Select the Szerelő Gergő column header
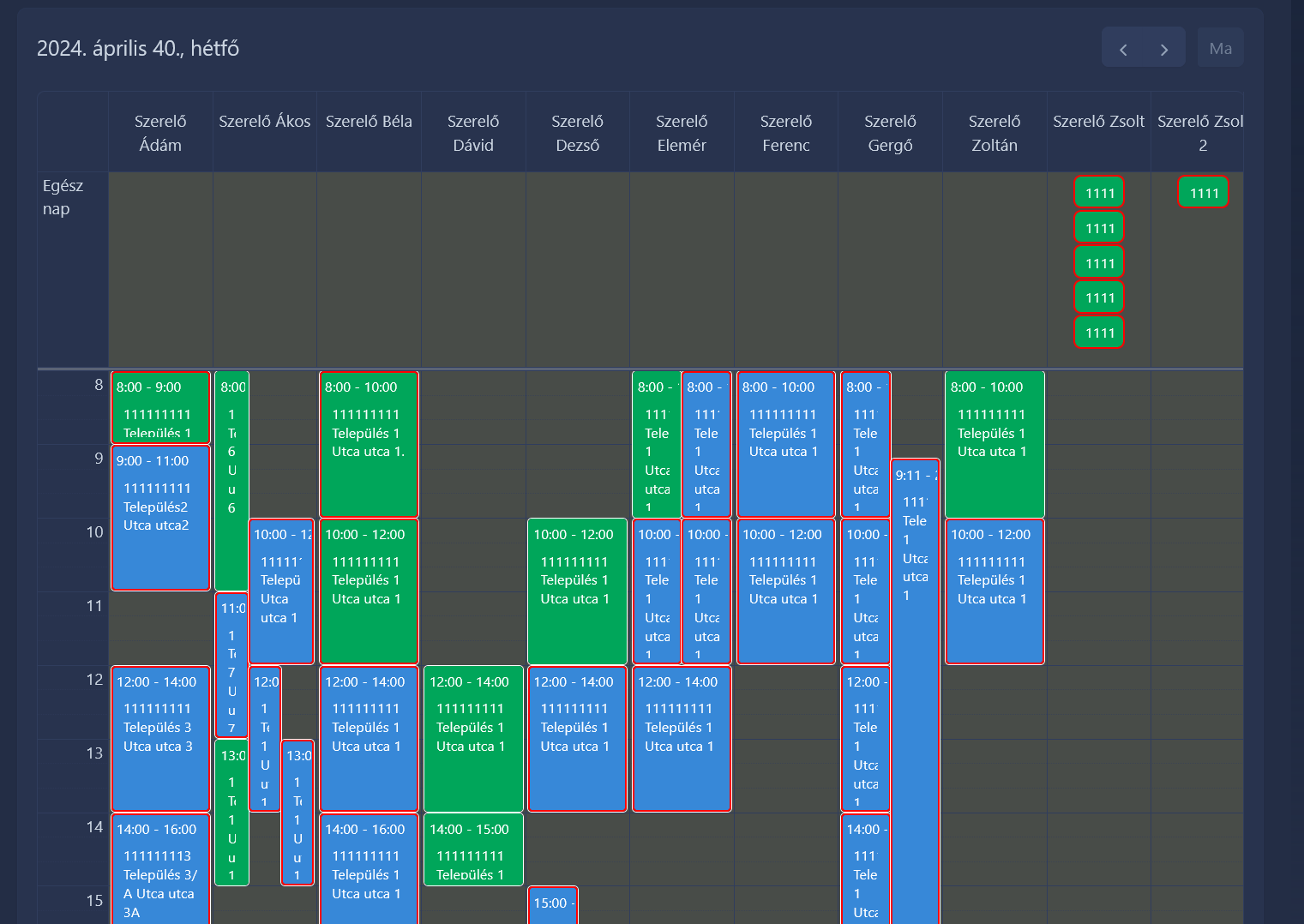This screenshot has width=1304, height=924. 890,133
